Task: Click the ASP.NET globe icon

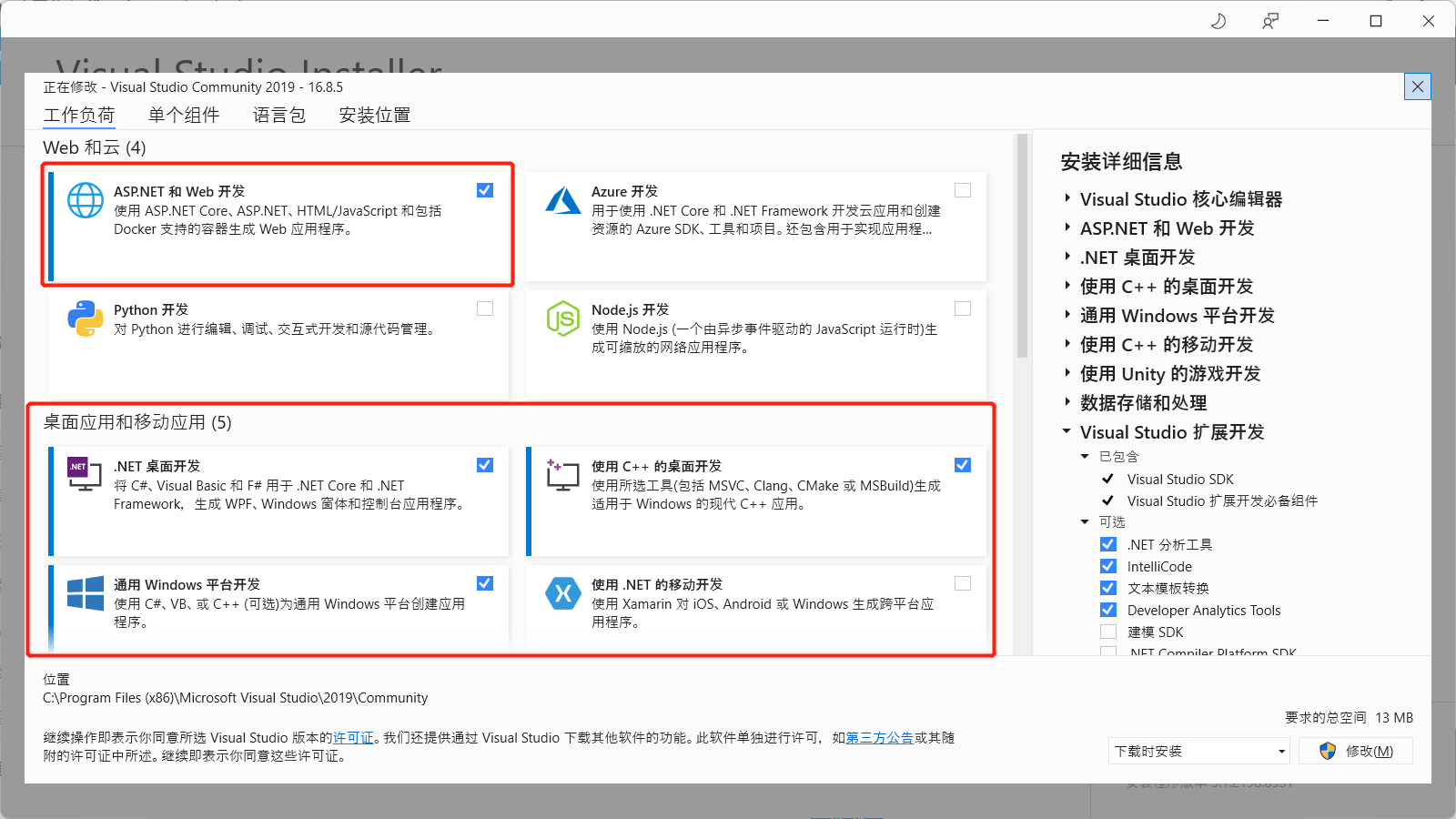Action: click(x=86, y=200)
